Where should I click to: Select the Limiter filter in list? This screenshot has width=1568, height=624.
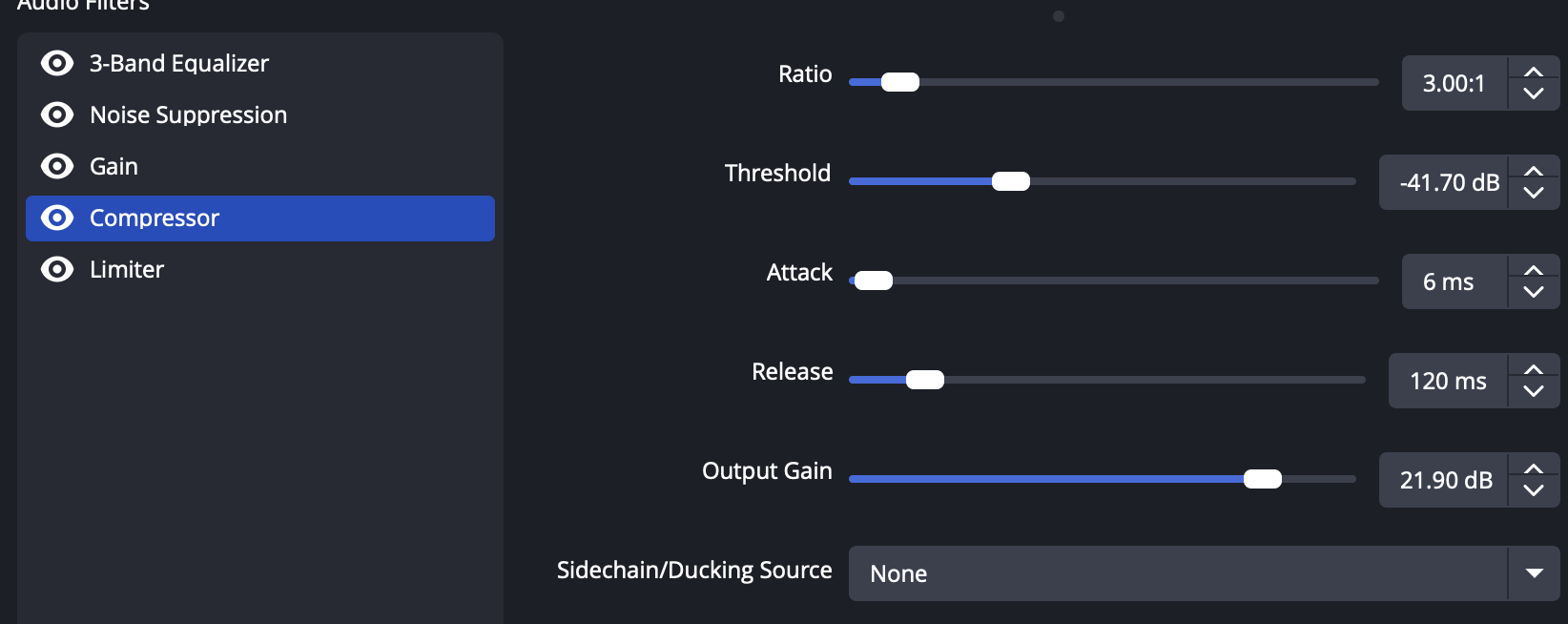[127, 269]
